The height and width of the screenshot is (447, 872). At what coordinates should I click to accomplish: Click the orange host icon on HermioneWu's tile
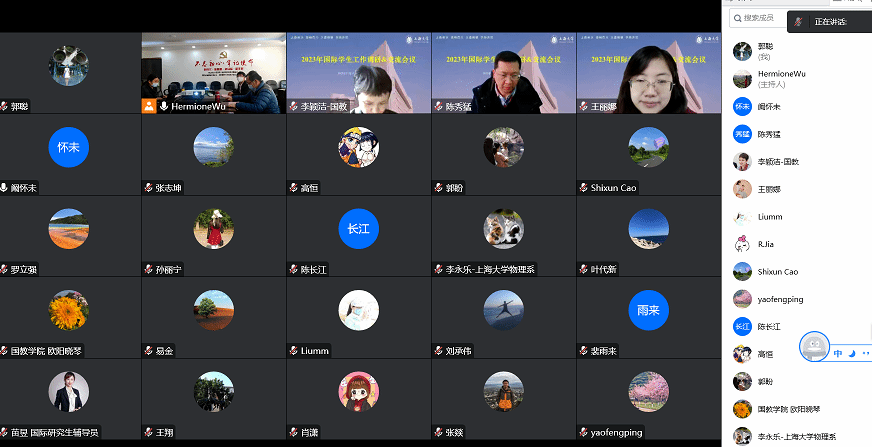[148, 105]
